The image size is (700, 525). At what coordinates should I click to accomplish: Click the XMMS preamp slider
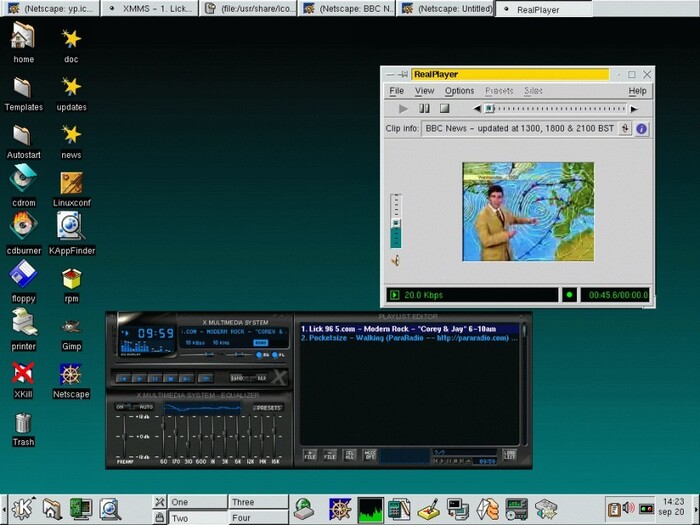124,435
